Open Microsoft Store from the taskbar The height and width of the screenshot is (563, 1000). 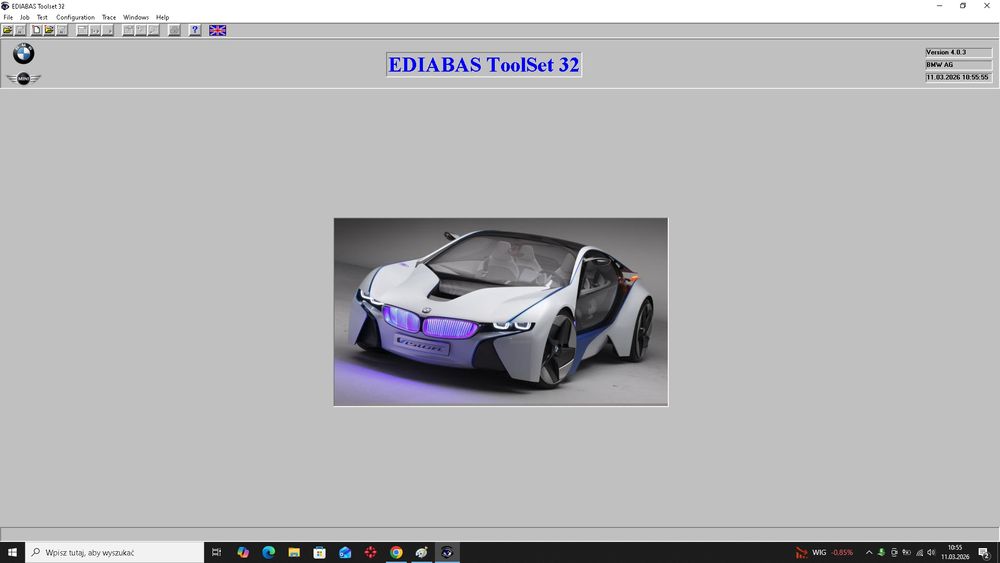click(x=320, y=552)
